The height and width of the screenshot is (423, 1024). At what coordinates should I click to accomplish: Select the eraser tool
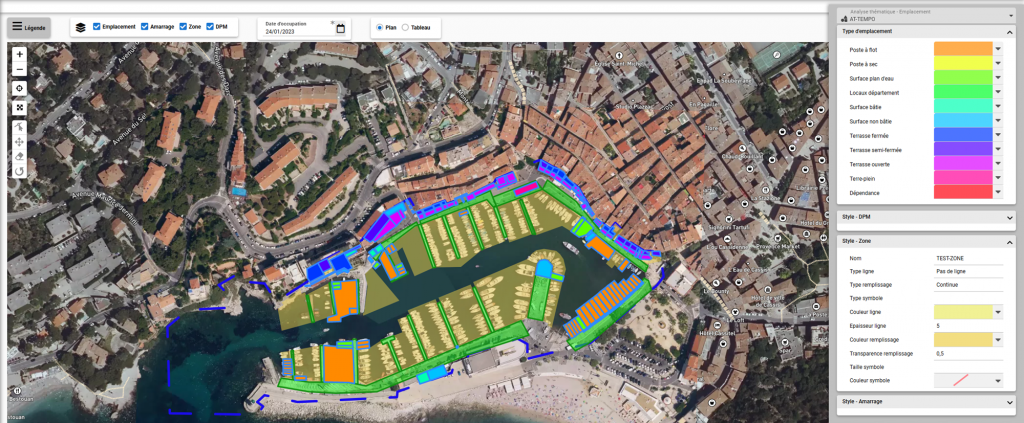coord(20,157)
